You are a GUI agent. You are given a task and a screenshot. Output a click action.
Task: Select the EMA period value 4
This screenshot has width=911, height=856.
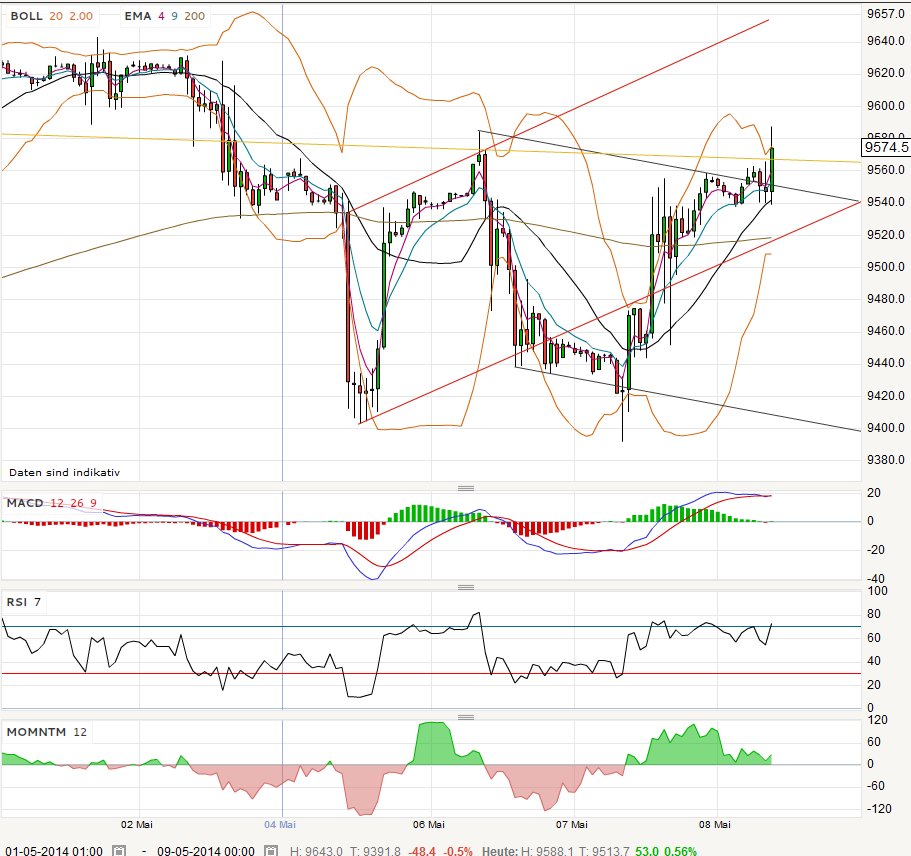162,16
